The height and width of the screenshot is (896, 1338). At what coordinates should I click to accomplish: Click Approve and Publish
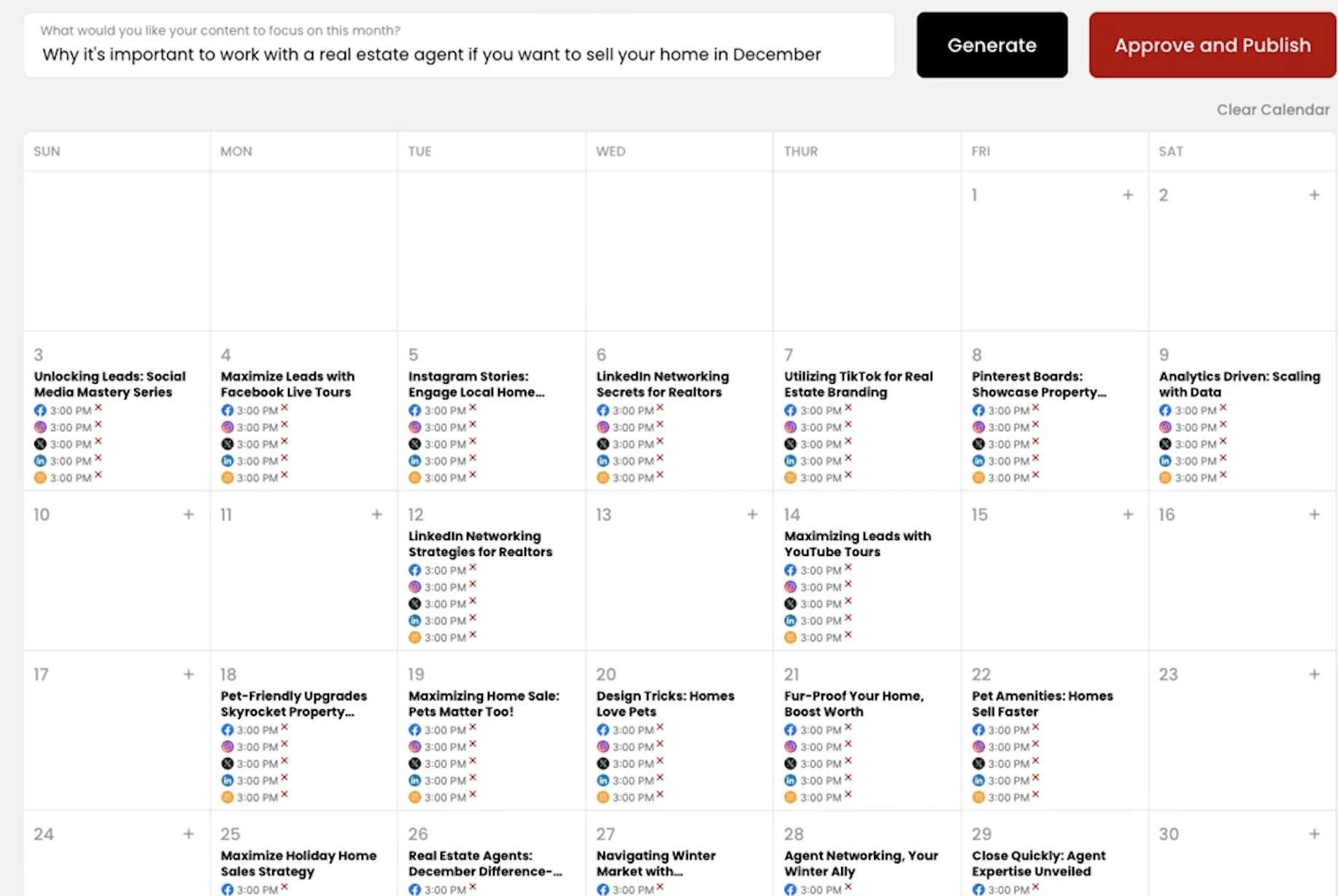click(1213, 45)
